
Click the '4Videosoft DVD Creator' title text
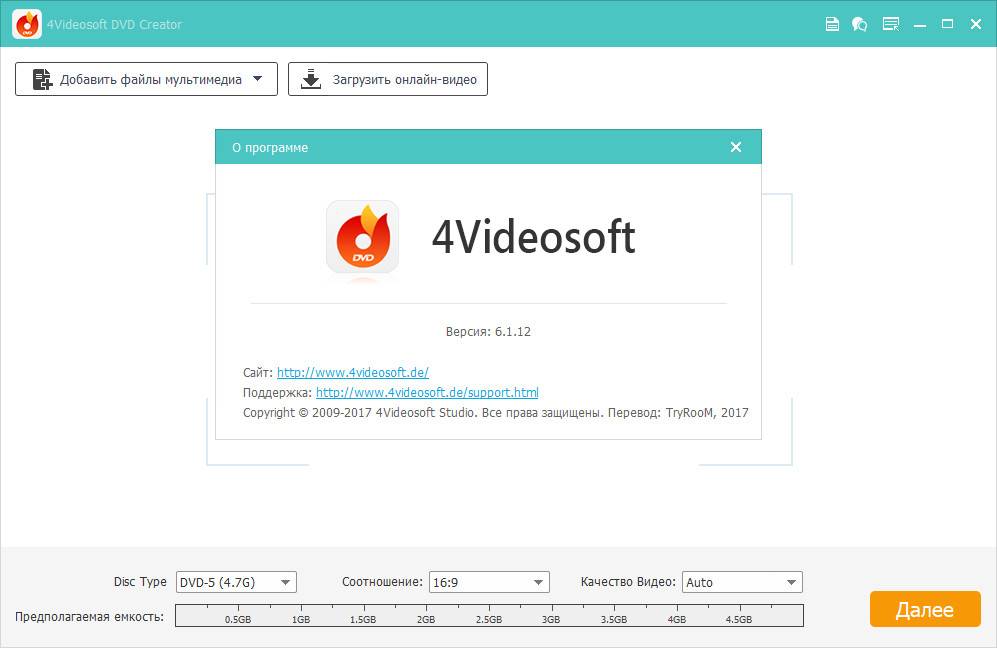pyautogui.click(x=114, y=24)
